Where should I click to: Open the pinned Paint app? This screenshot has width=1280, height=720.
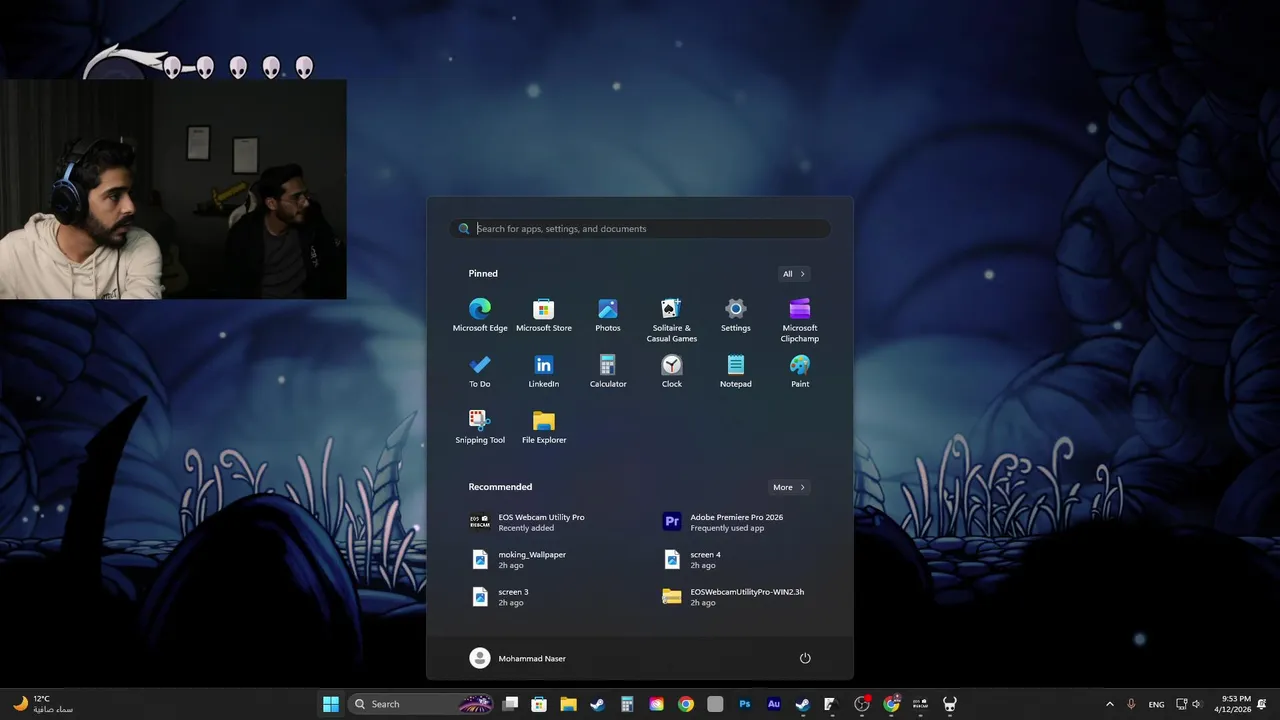point(800,371)
